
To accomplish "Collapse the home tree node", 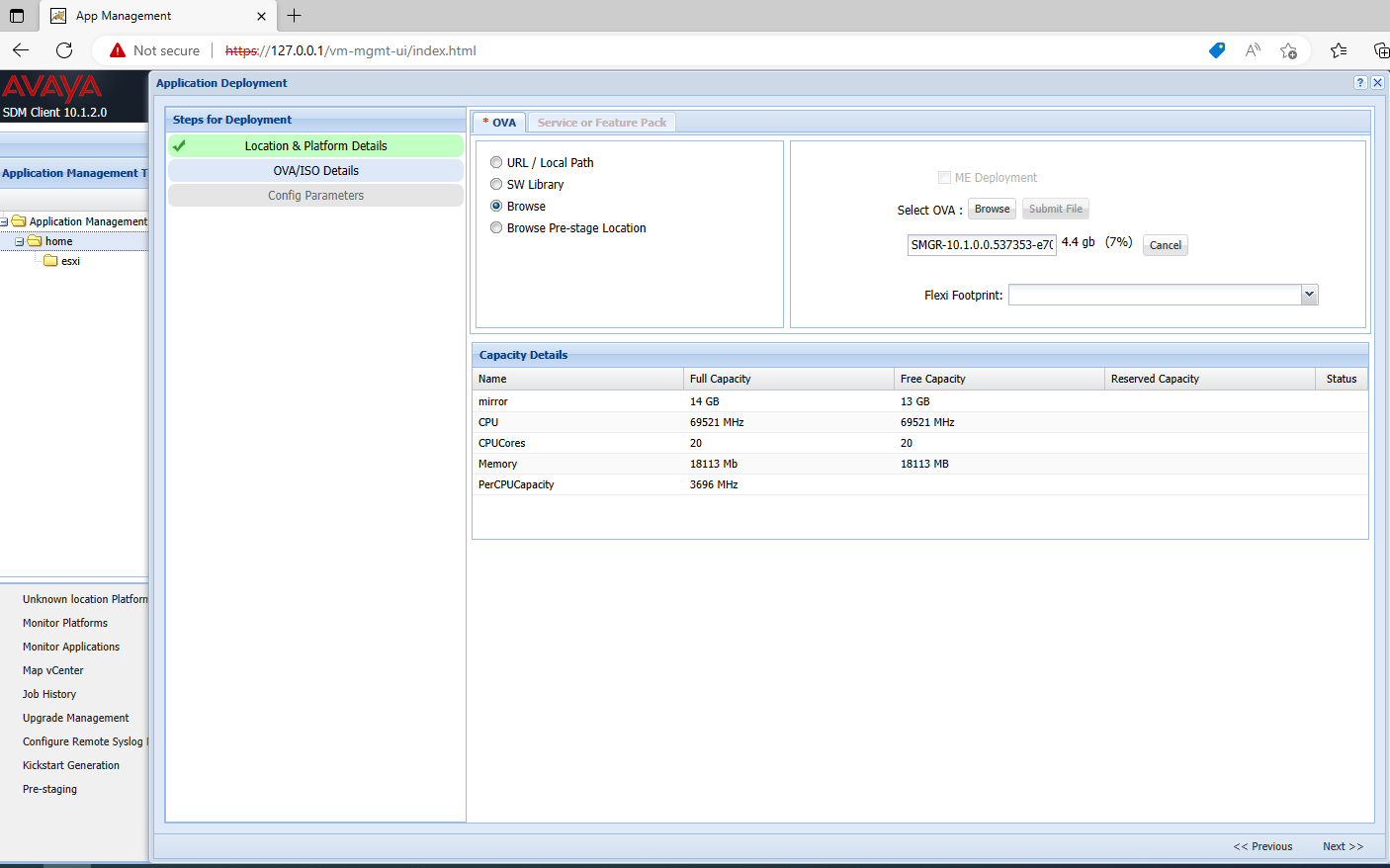I will coord(19,241).
